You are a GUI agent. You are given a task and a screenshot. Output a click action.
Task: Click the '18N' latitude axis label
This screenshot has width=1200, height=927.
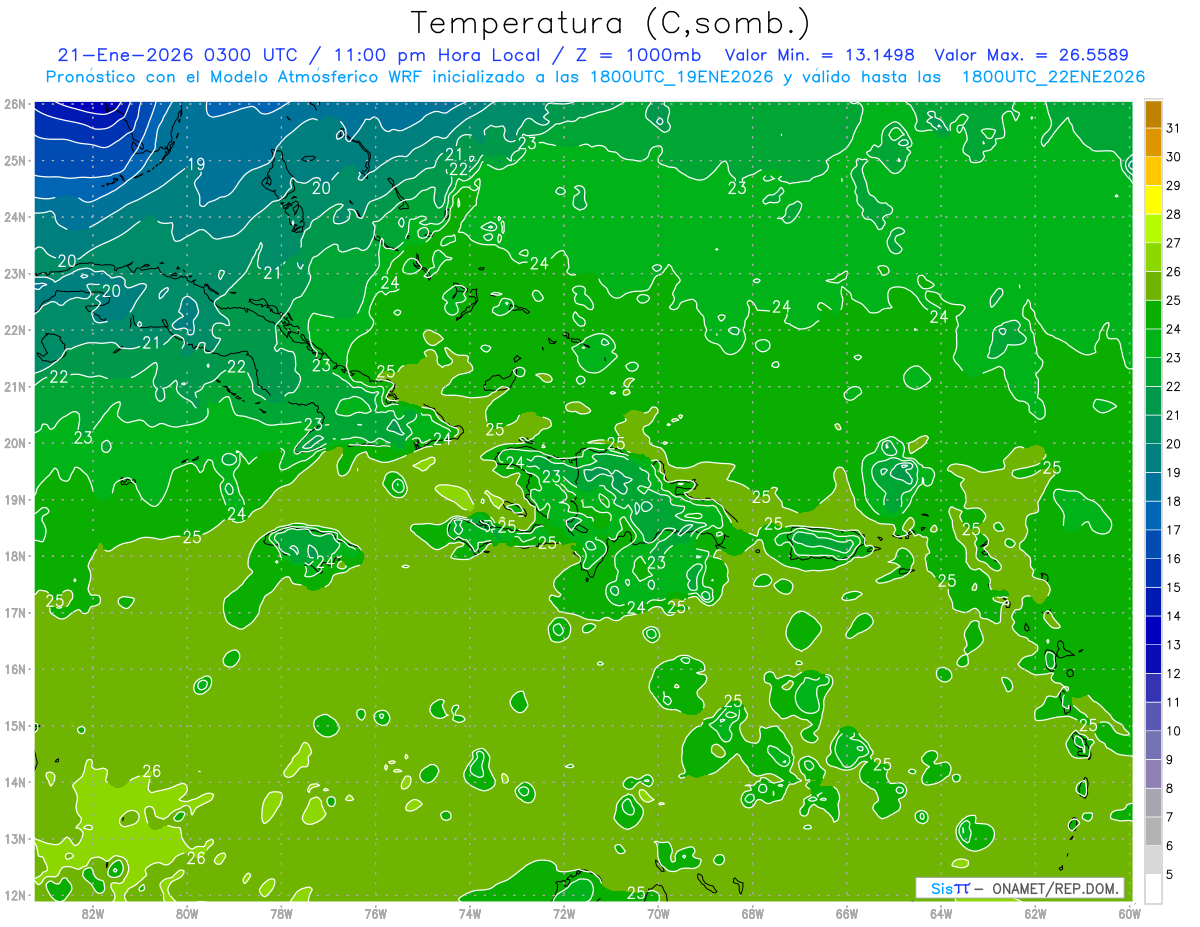click(15, 556)
